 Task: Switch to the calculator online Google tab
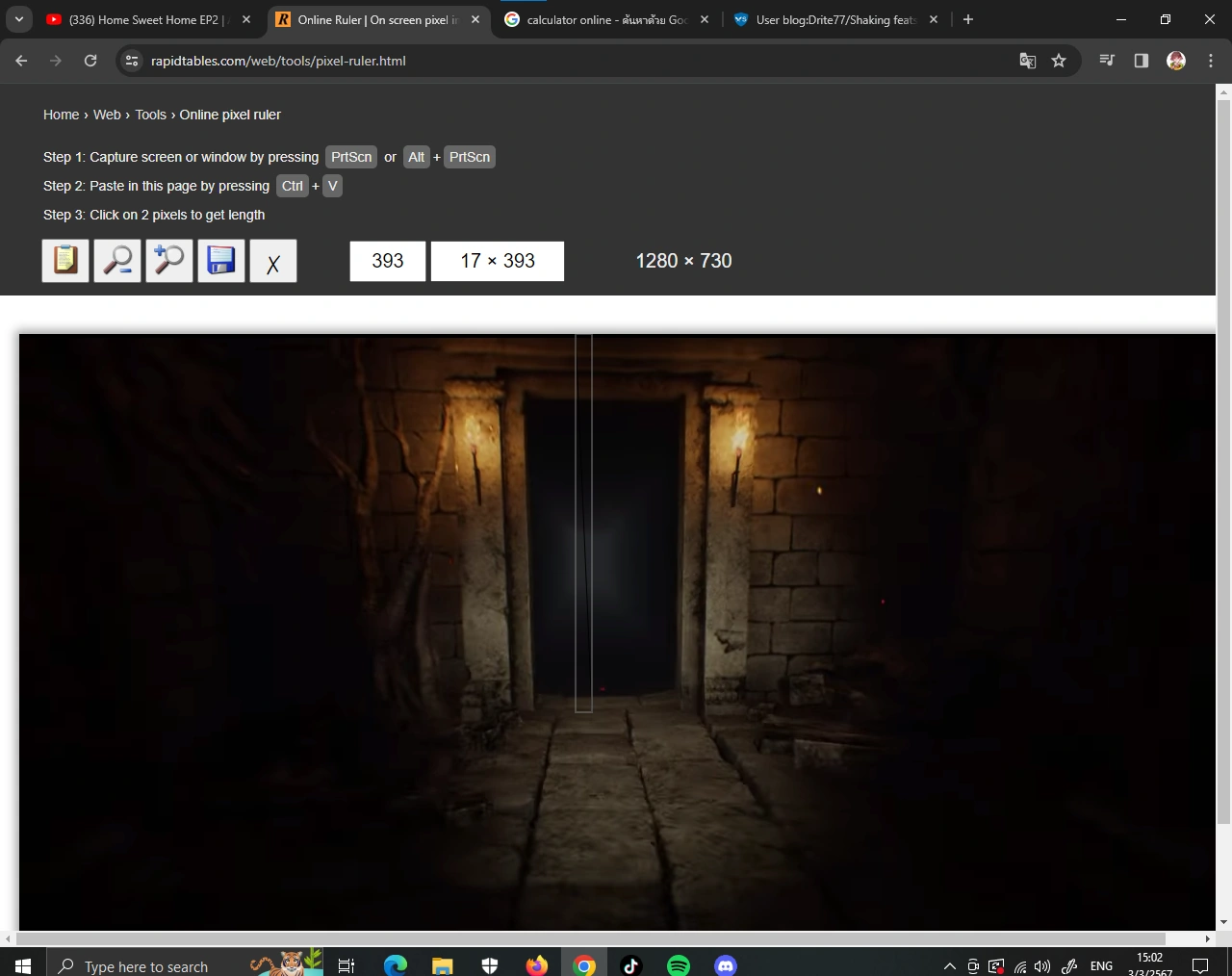[x=607, y=19]
